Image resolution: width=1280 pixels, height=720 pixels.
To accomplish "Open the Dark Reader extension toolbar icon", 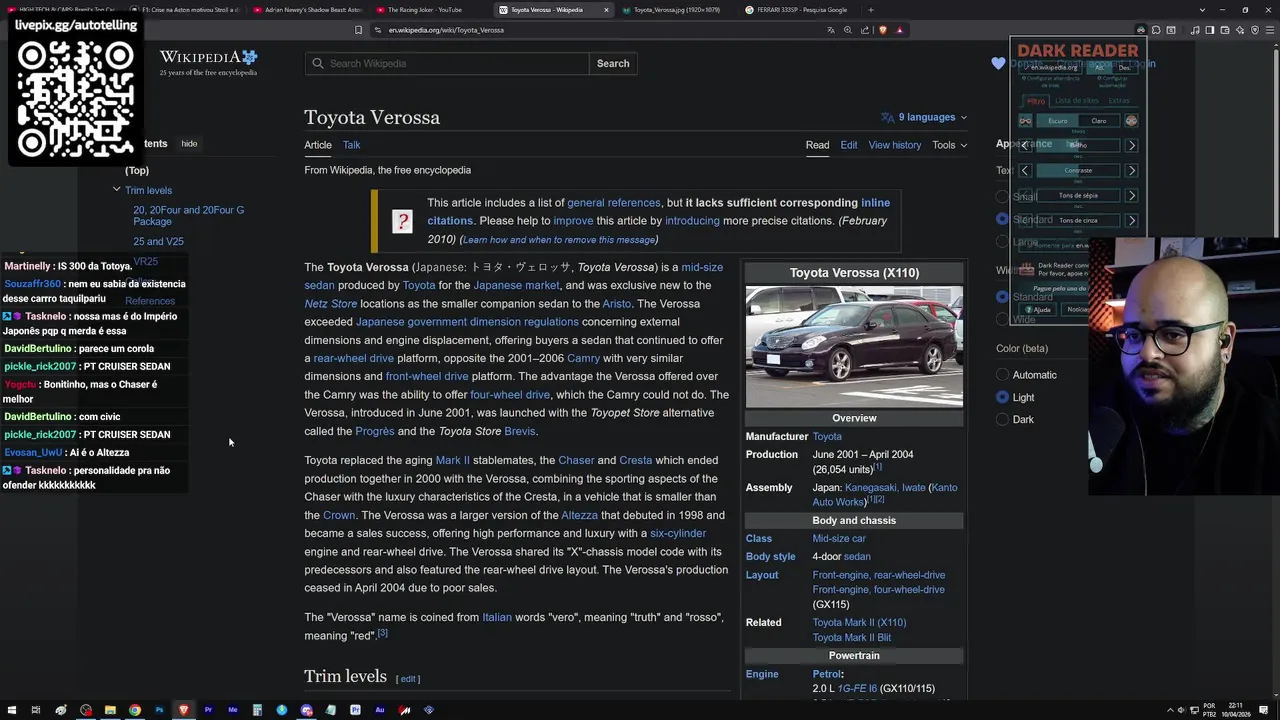I will [x=1141, y=30].
